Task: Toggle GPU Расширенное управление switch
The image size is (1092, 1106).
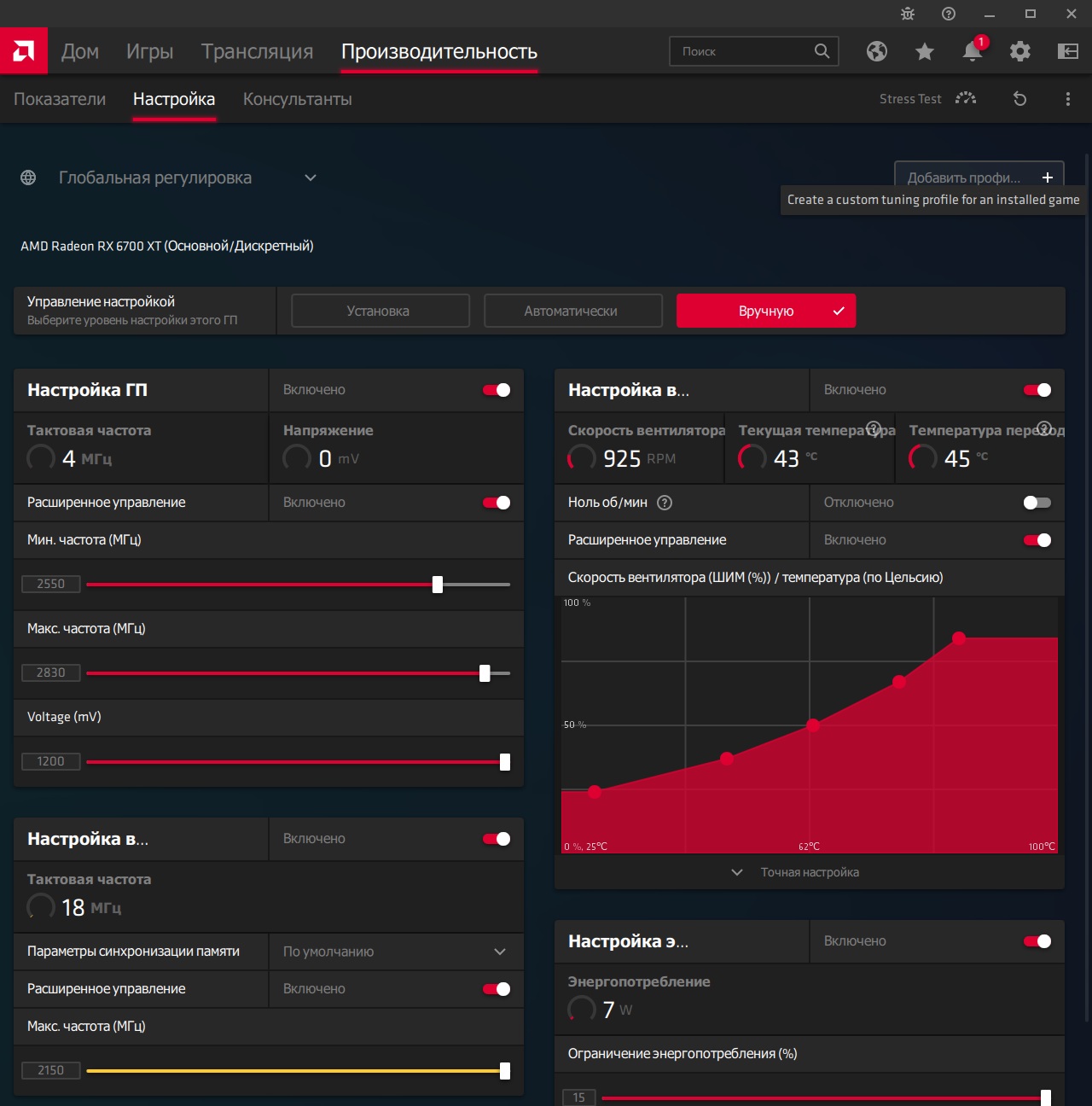Action: (497, 503)
